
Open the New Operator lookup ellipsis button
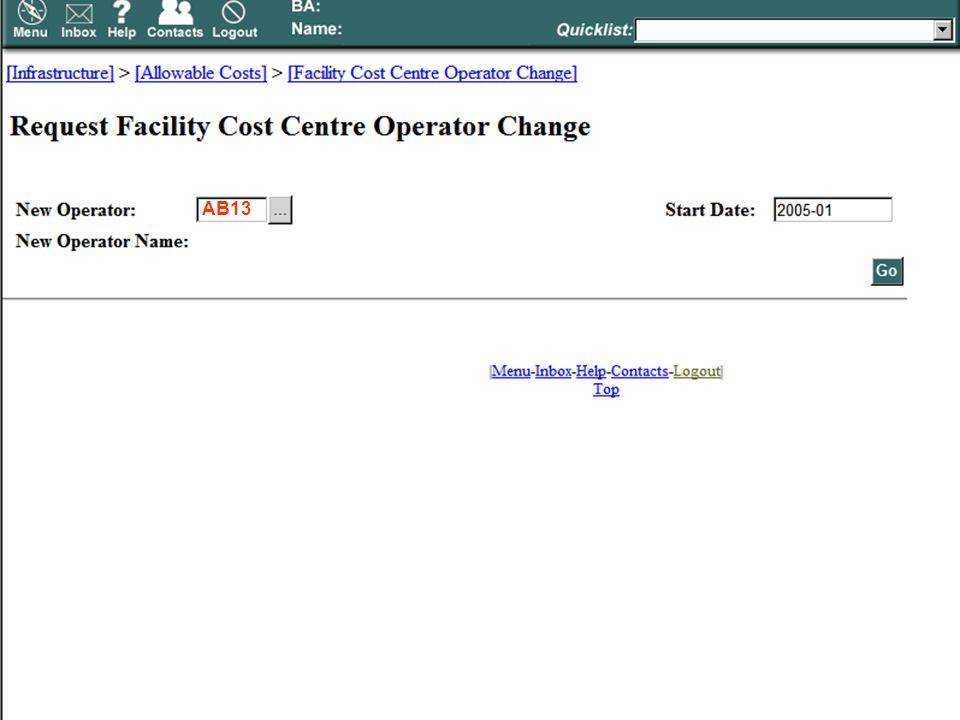280,210
